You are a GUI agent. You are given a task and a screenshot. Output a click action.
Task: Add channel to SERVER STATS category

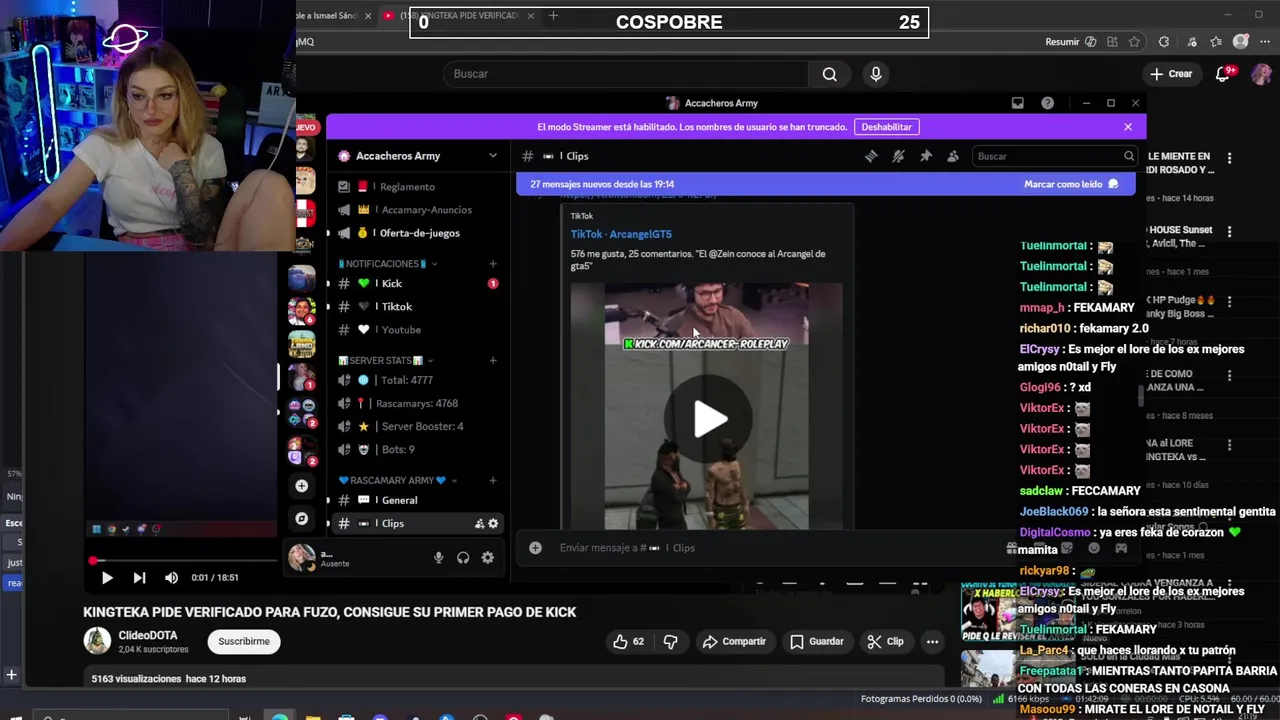coord(493,360)
